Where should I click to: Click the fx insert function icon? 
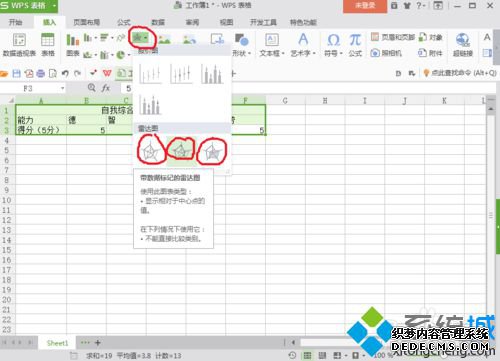106,88
